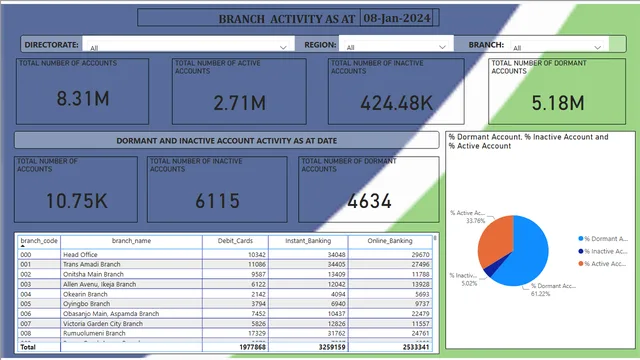Click the 10.75K accounts card
This screenshot has width=640, height=360.
point(76,189)
